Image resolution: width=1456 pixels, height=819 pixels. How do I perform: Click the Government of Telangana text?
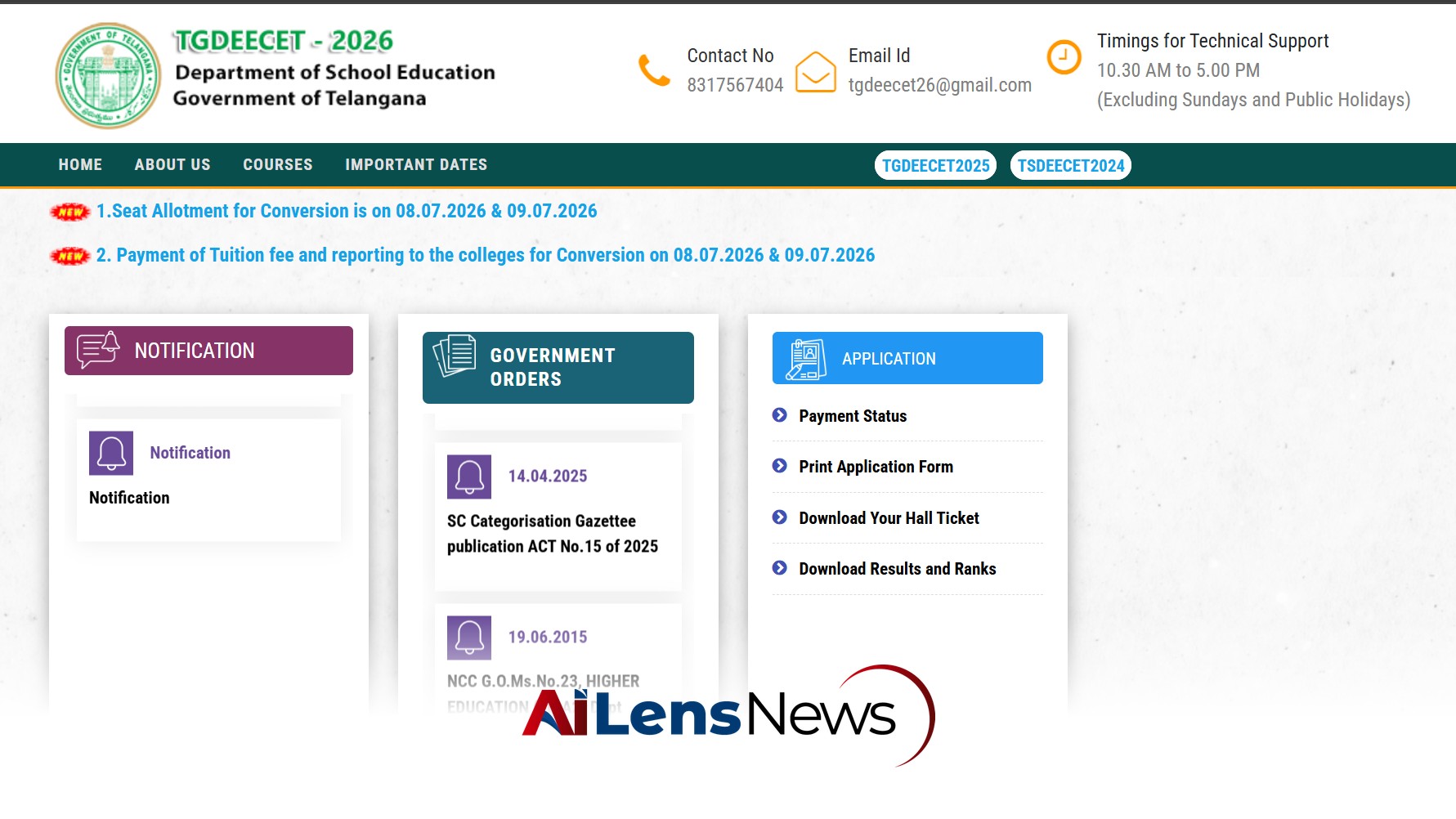tap(299, 98)
